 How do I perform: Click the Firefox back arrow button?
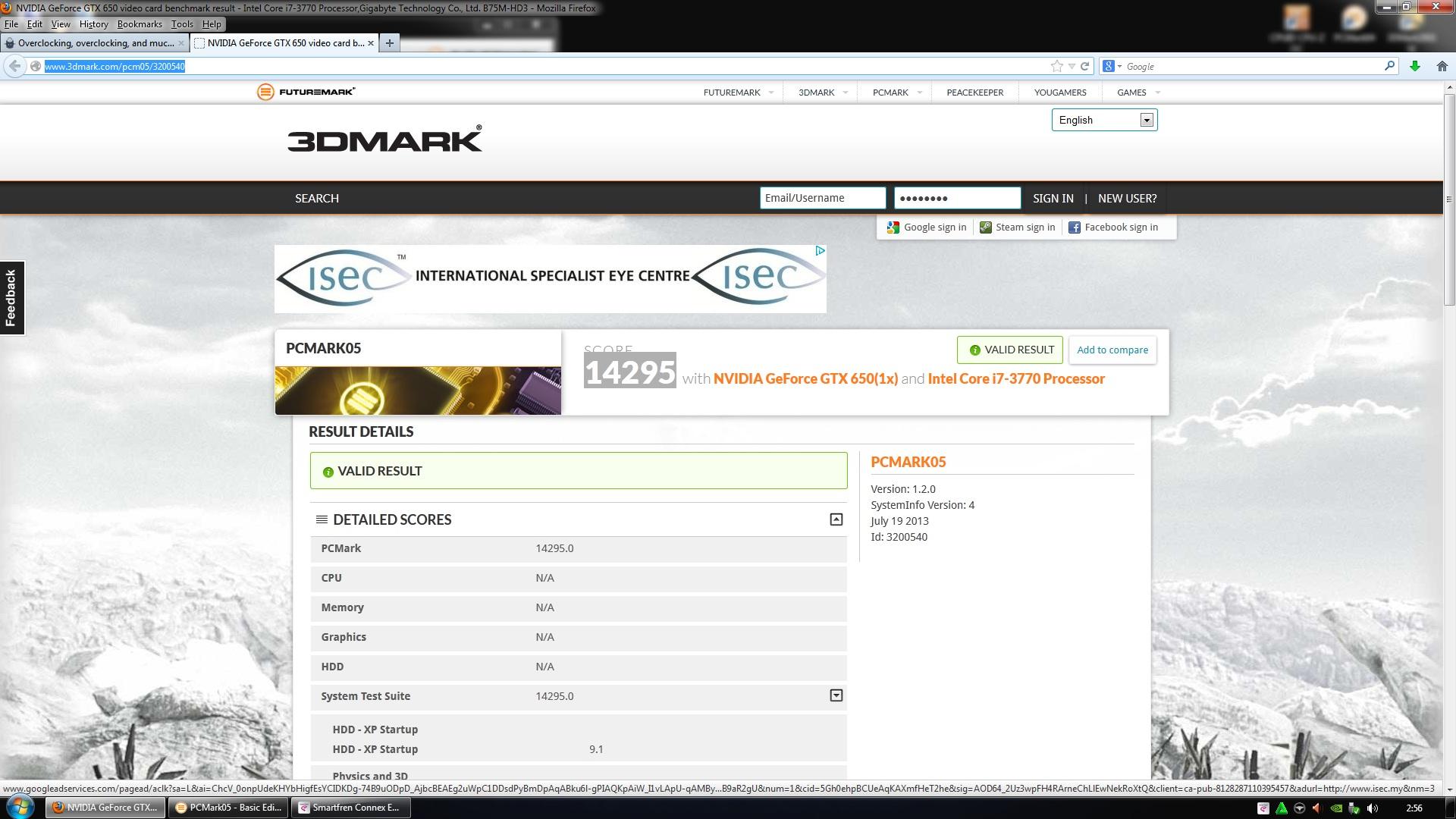(14, 66)
